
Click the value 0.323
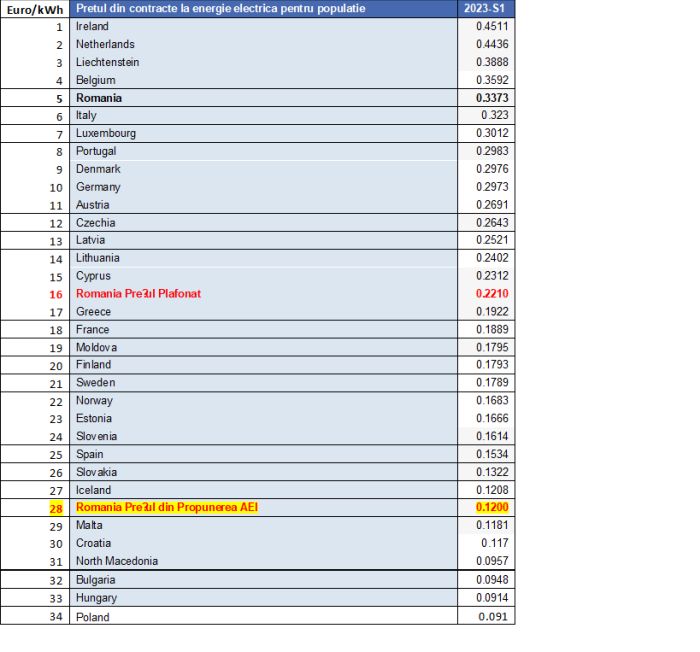[x=495, y=115]
